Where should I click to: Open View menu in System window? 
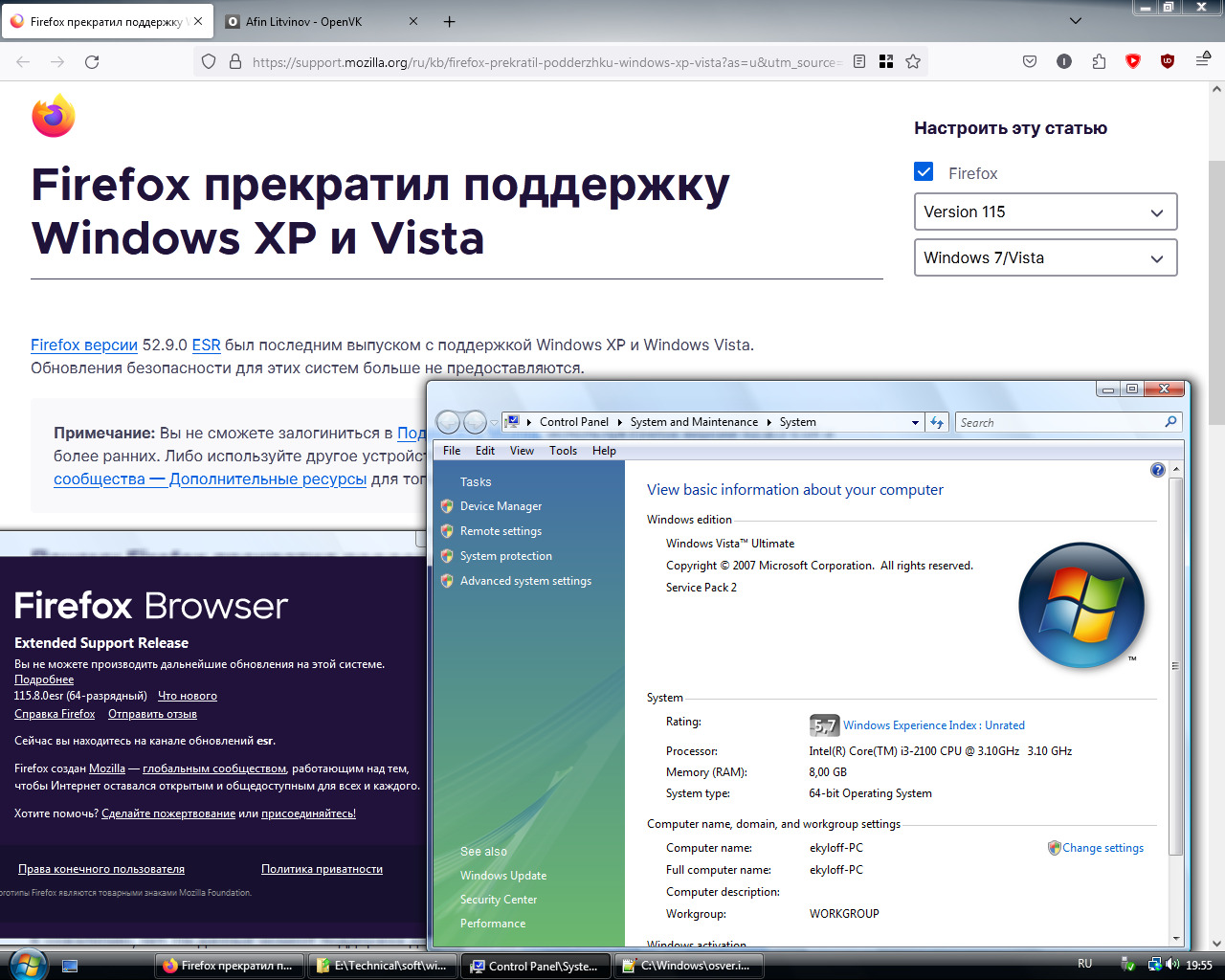[522, 451]
